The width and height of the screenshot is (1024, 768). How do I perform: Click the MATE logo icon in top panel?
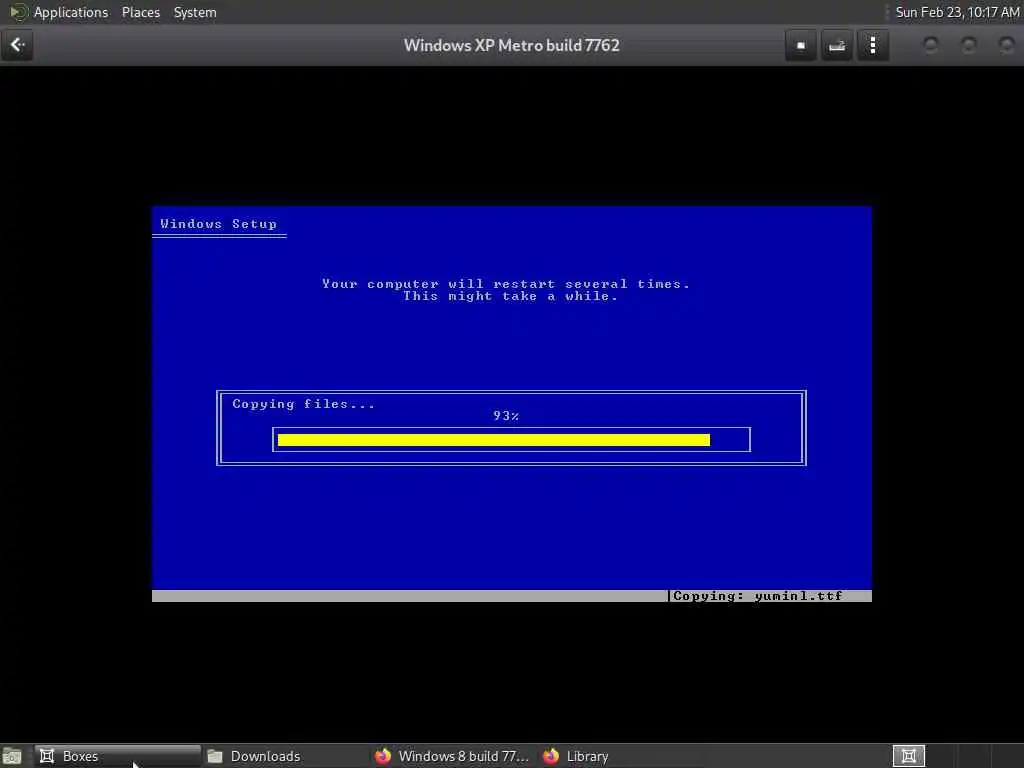(18, 12)
